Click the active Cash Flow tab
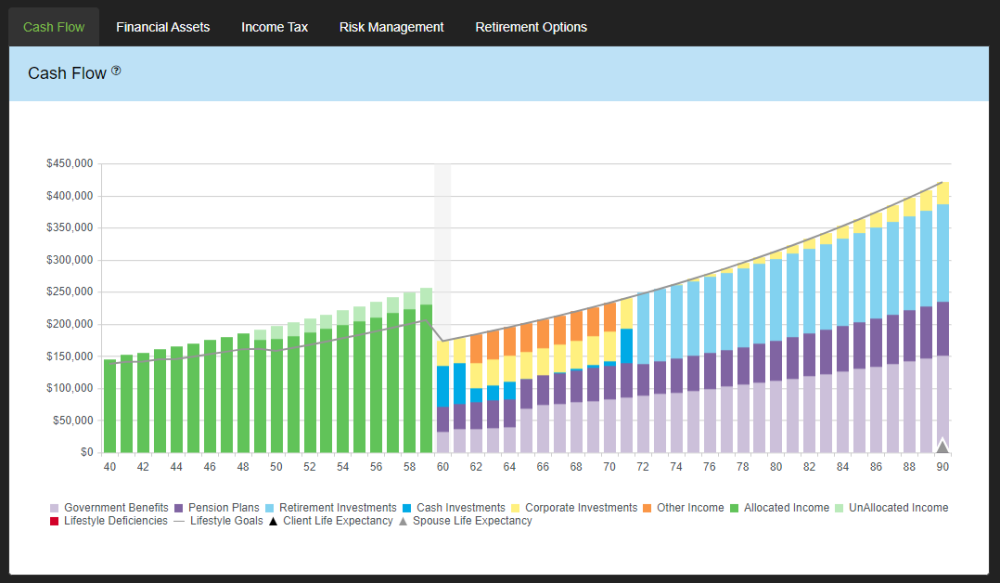Viewport: 1000px width, 583px height. point(53,27)
